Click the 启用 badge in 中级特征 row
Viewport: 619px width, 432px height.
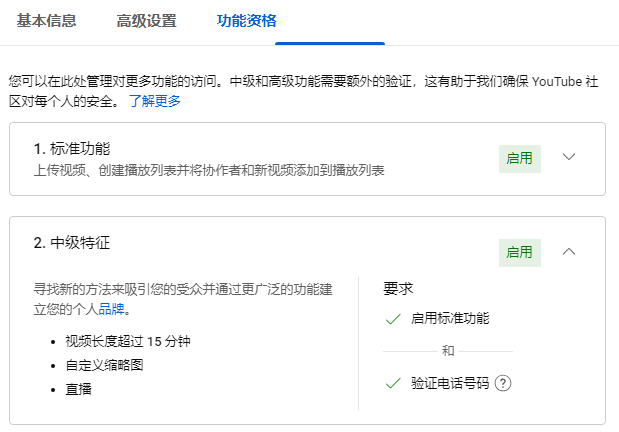point(519,252)
